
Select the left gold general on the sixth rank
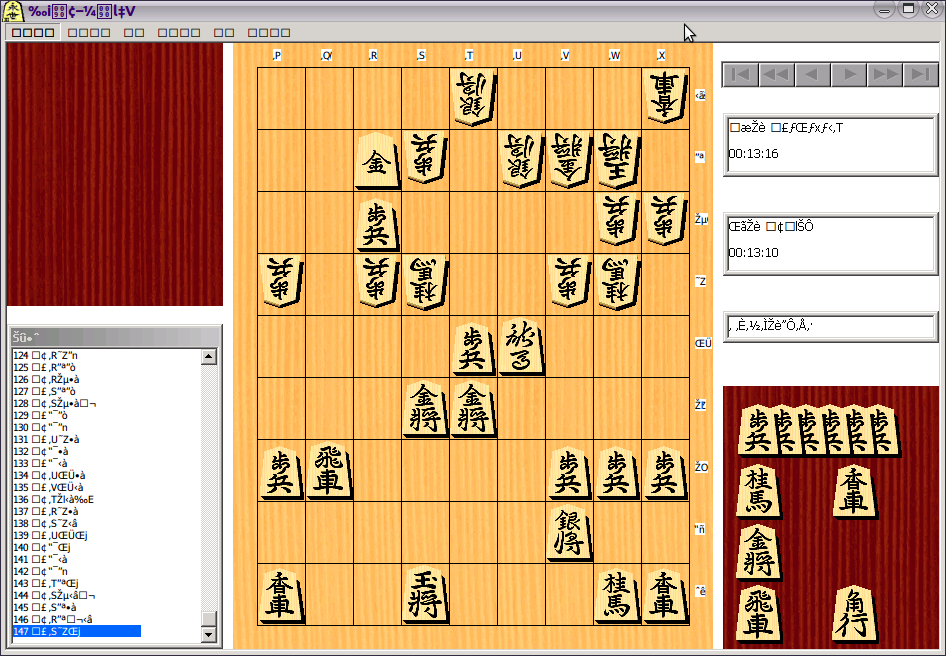click(x=425, y=409)
